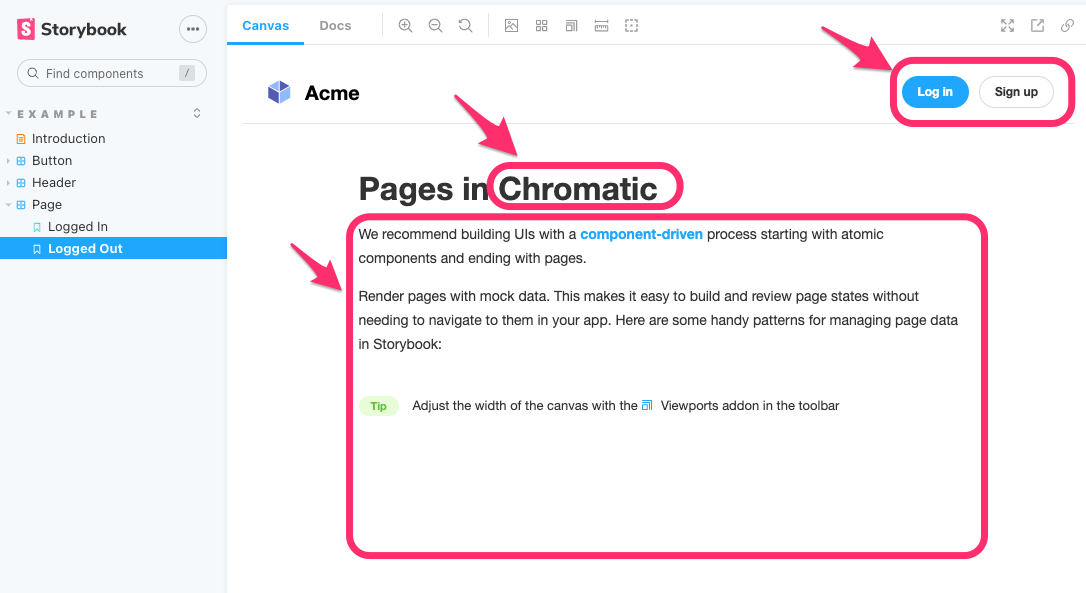Expand the Header component chevron

pos(8,183)
